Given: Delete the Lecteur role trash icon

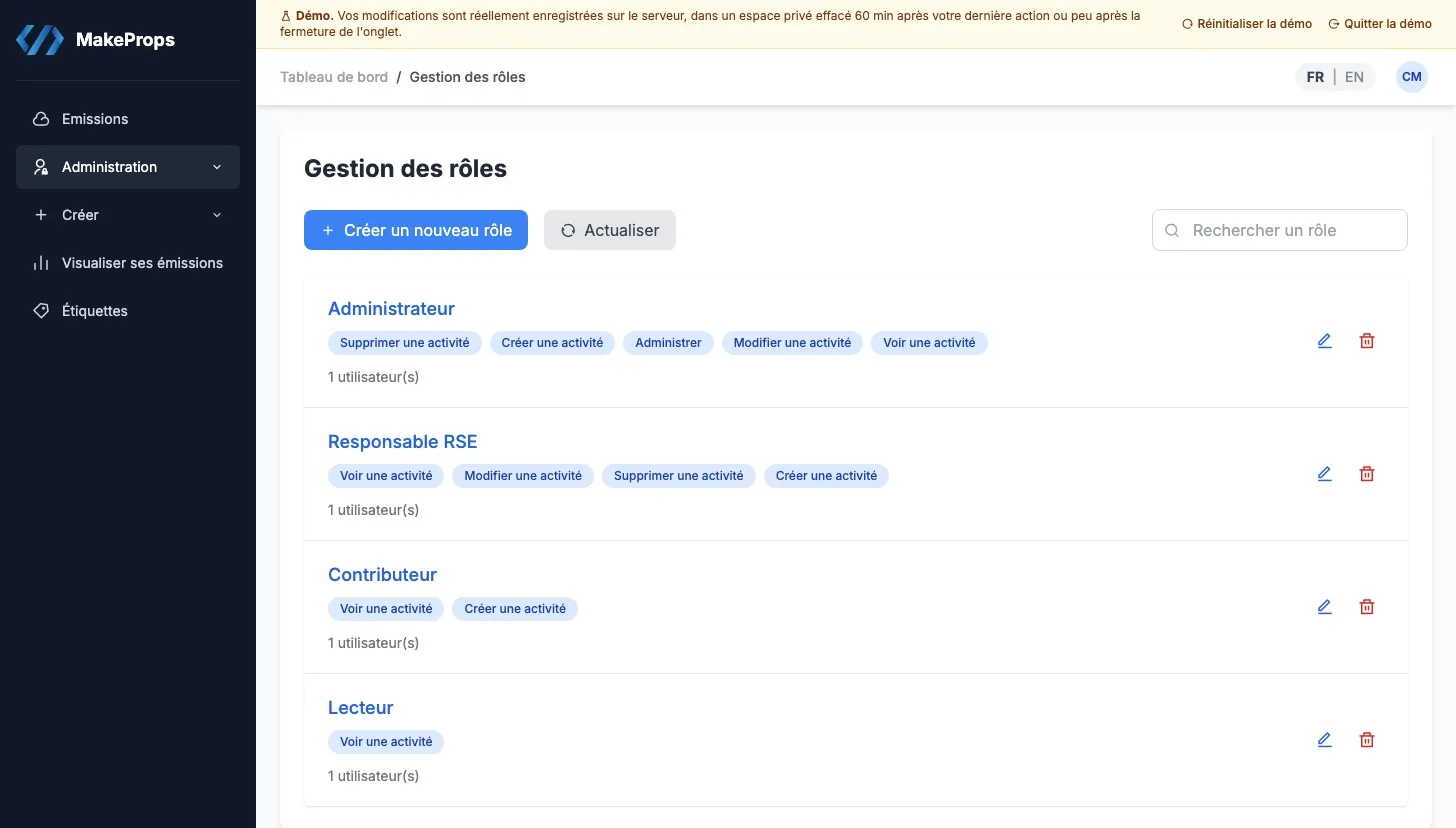Looking at the screenshot, I should [1367, 740].
